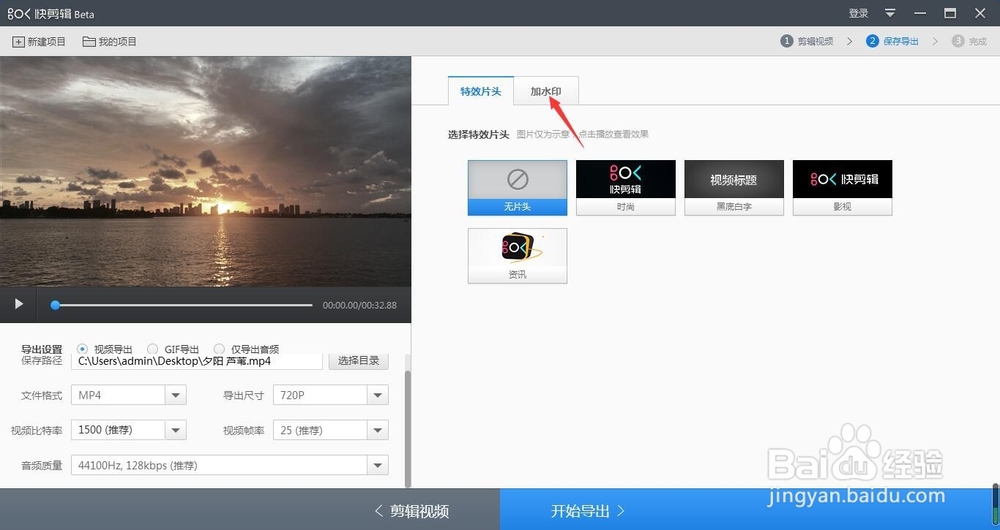Click the 导出设置 label
Screen dimensions: 1000x530
41,349
